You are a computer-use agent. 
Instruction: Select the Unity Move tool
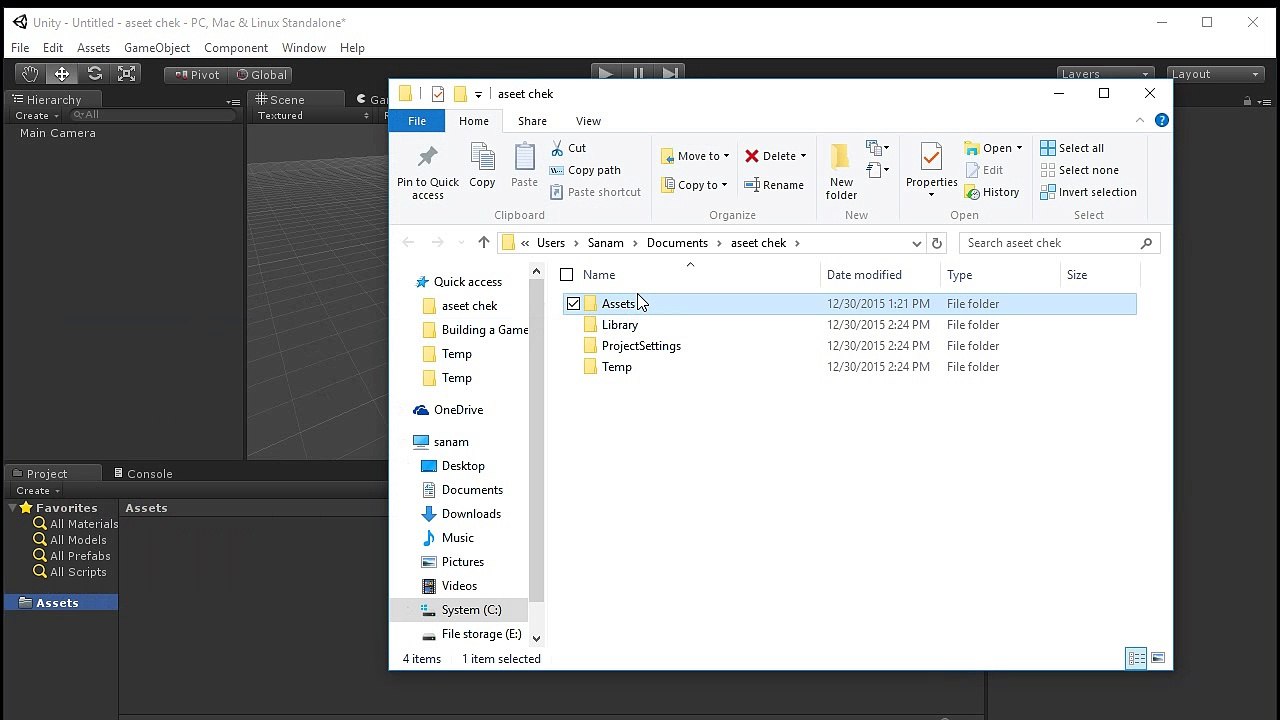[62, 74]
